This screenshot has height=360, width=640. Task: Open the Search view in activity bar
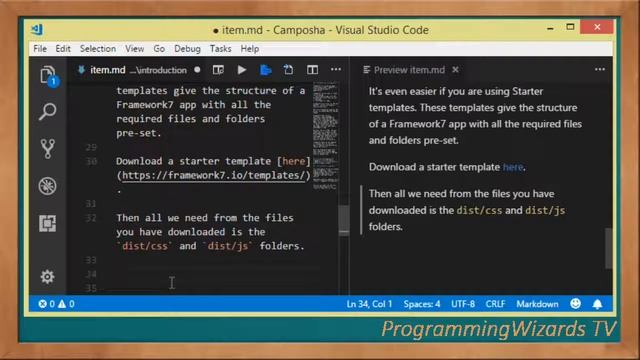tap(47, 112)
